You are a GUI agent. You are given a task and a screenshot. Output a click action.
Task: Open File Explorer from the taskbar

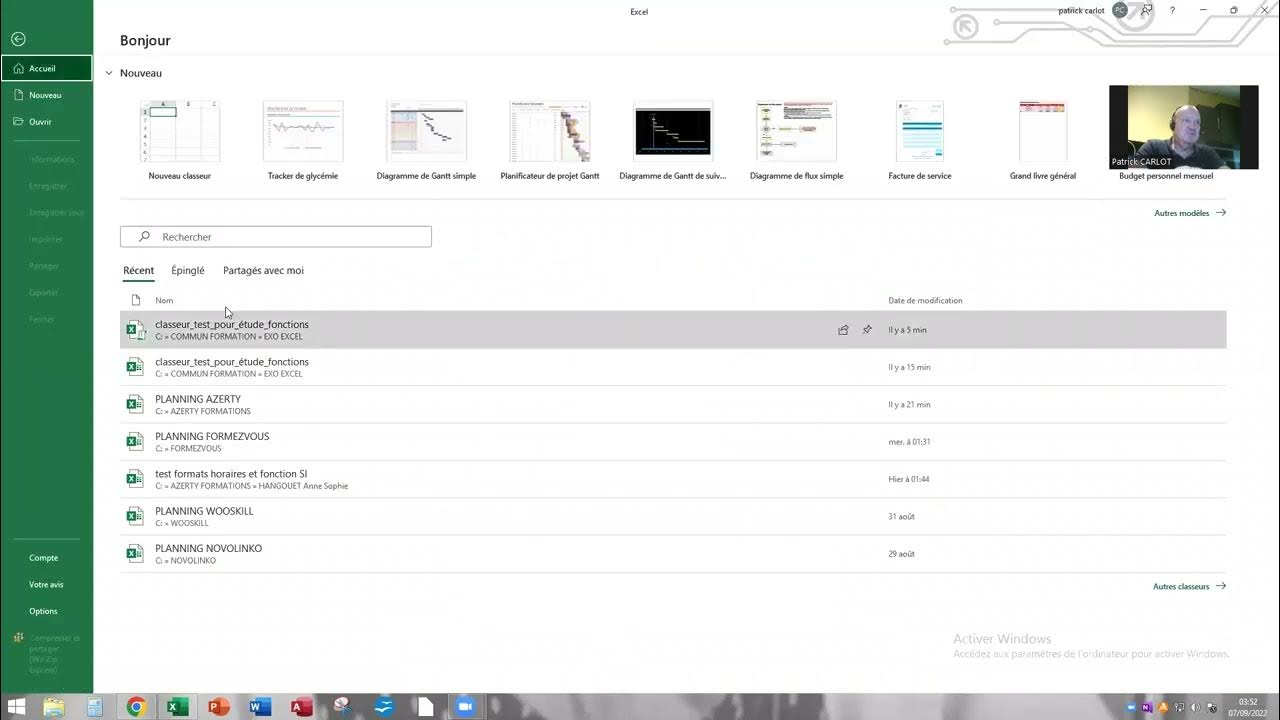54,707
